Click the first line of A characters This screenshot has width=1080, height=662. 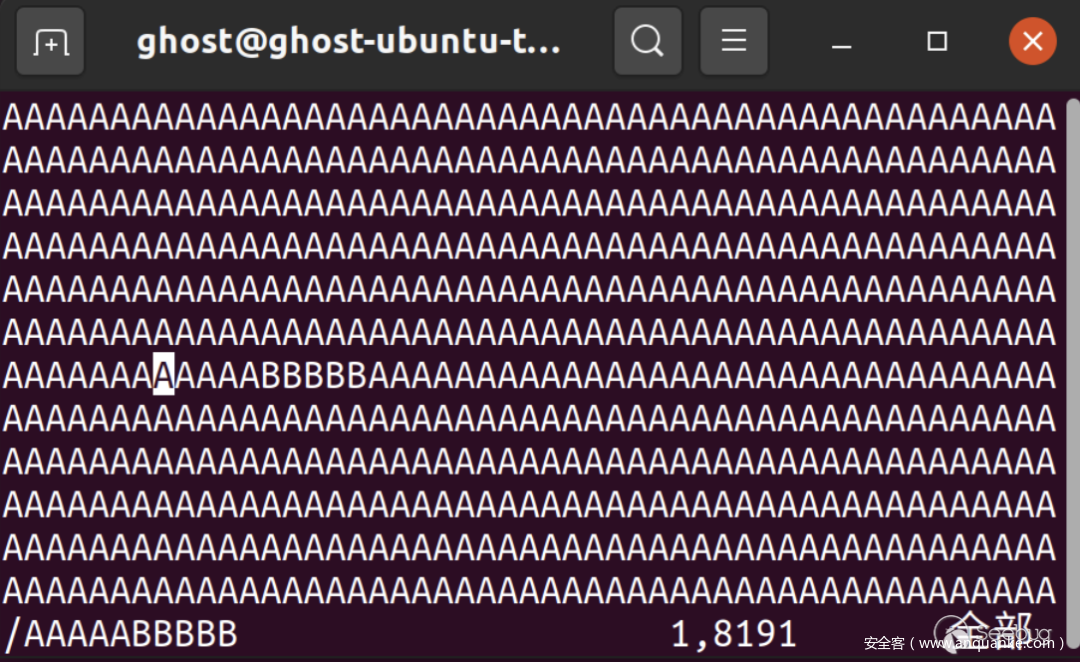tap(529, 118)
